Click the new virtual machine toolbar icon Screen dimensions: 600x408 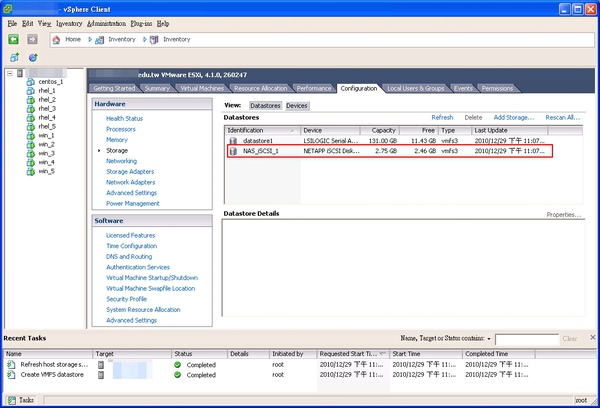(x=15, y=57)
